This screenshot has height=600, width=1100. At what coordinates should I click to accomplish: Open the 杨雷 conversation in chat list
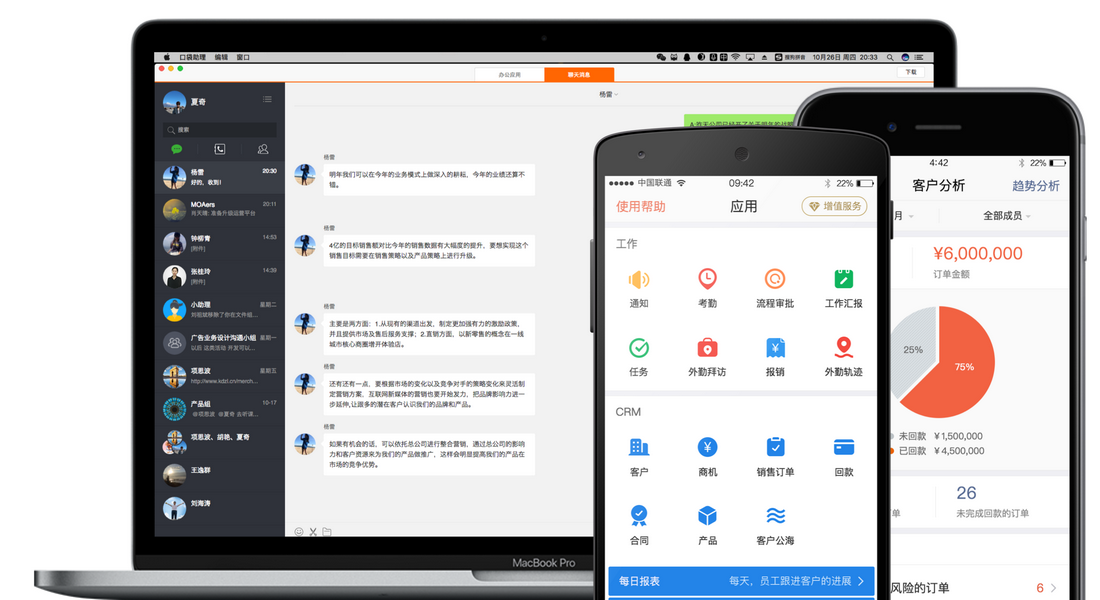coord(220,177)
